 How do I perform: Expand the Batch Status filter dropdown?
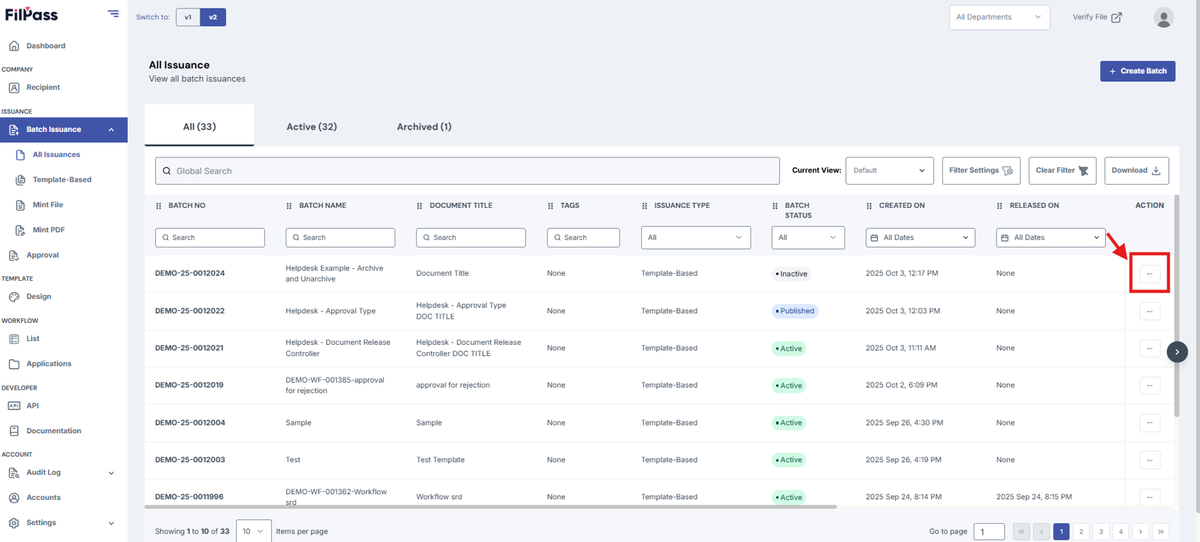coord(808,237)
